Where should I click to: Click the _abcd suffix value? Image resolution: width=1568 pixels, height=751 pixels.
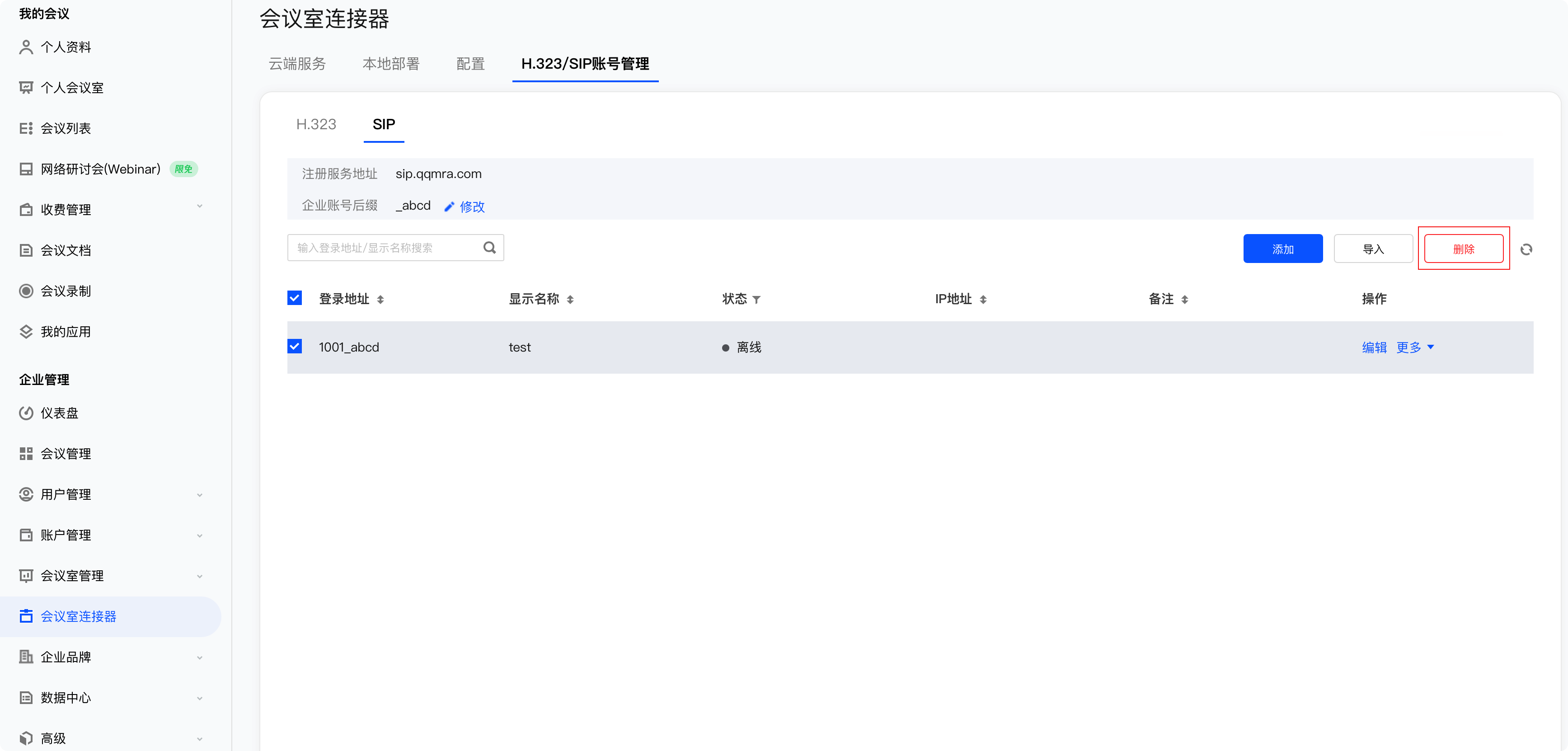click(413, 206)
